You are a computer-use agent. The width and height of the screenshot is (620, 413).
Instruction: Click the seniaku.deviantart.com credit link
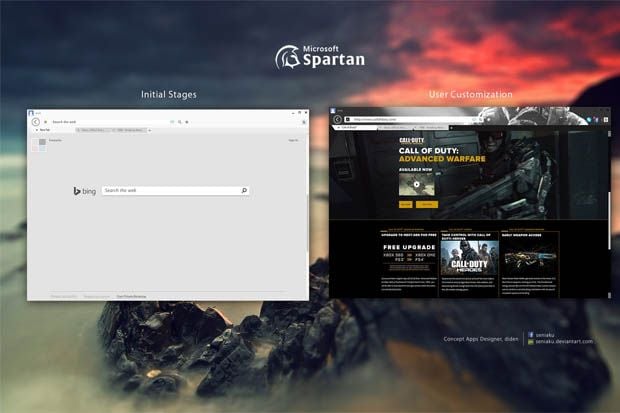pyautogui.click(x=564, y=341)
